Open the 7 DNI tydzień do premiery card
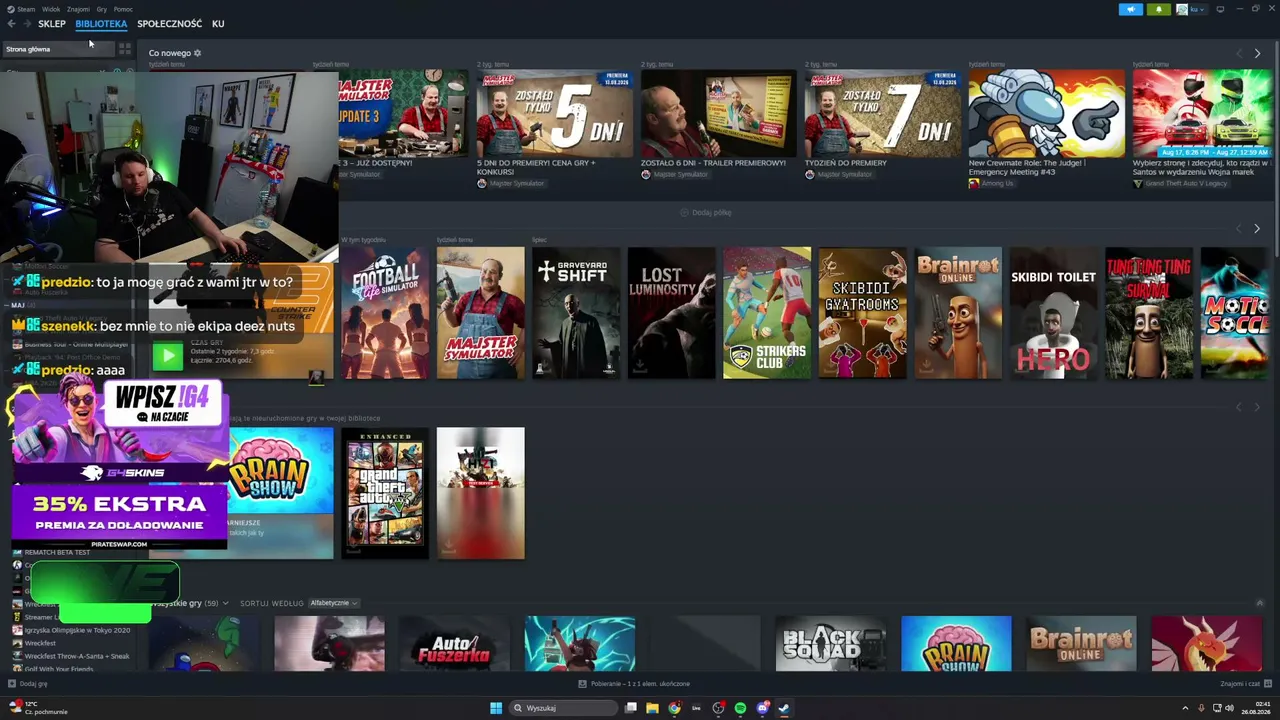This screenshot has width=1280, height=720. tap(883, 113)
